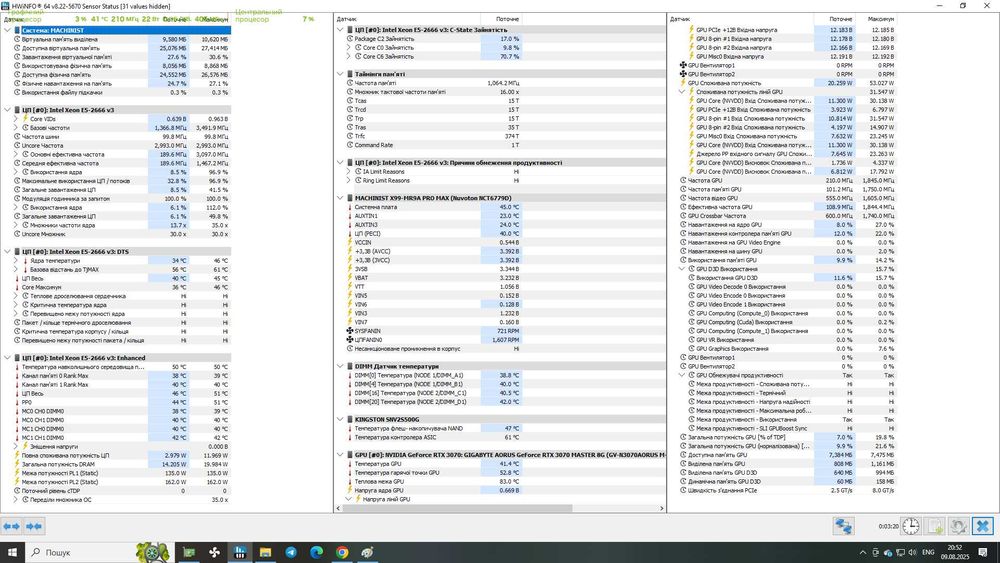Click the ЦПFANIN0 fan icon row
The width and height of the screenshot is (1000, 563).
pos(349,340)
